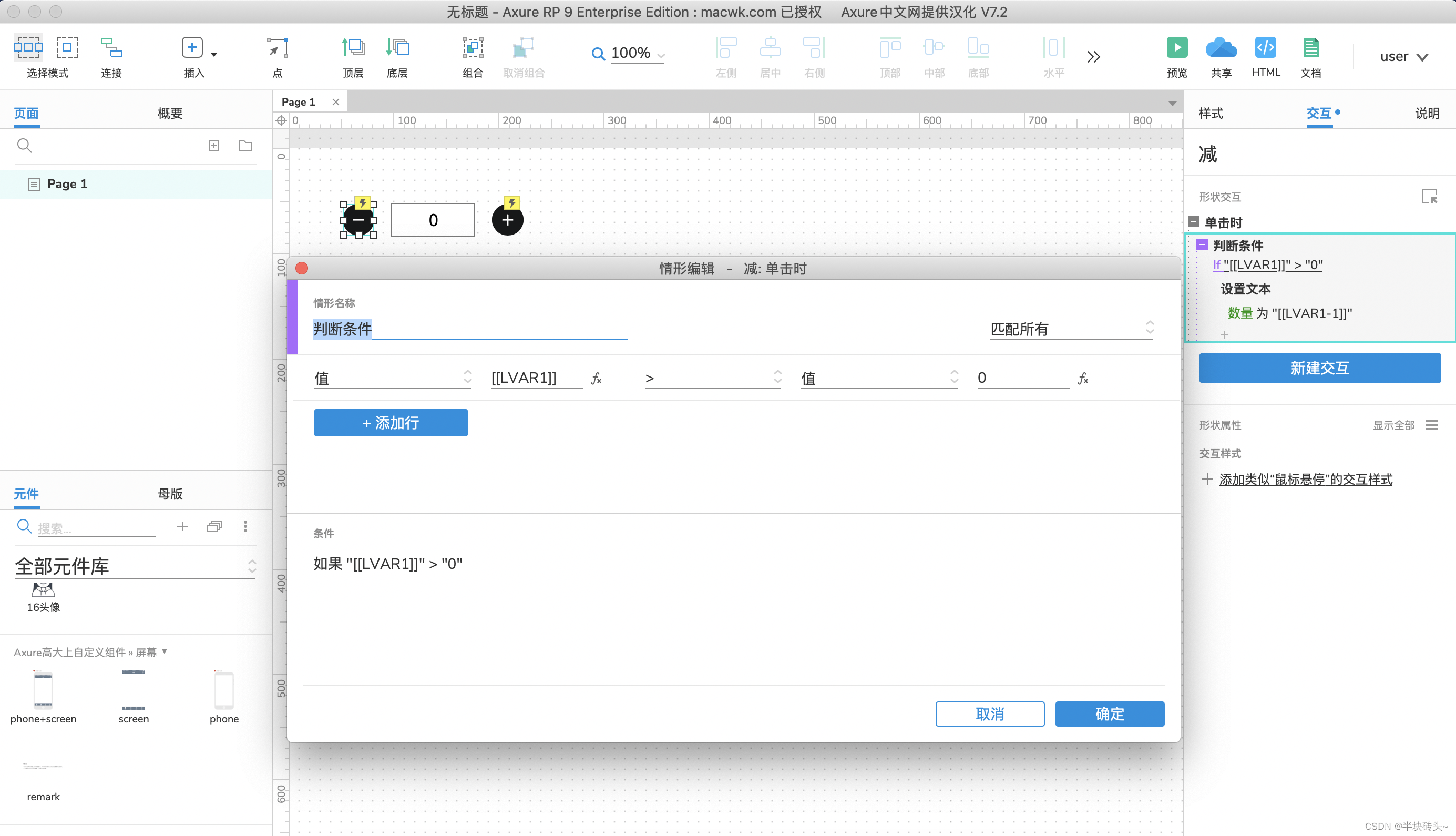The width and height of the screenshot is (1456, 836).
Task: Select the Connect (连接) tool
Action: 111,48
